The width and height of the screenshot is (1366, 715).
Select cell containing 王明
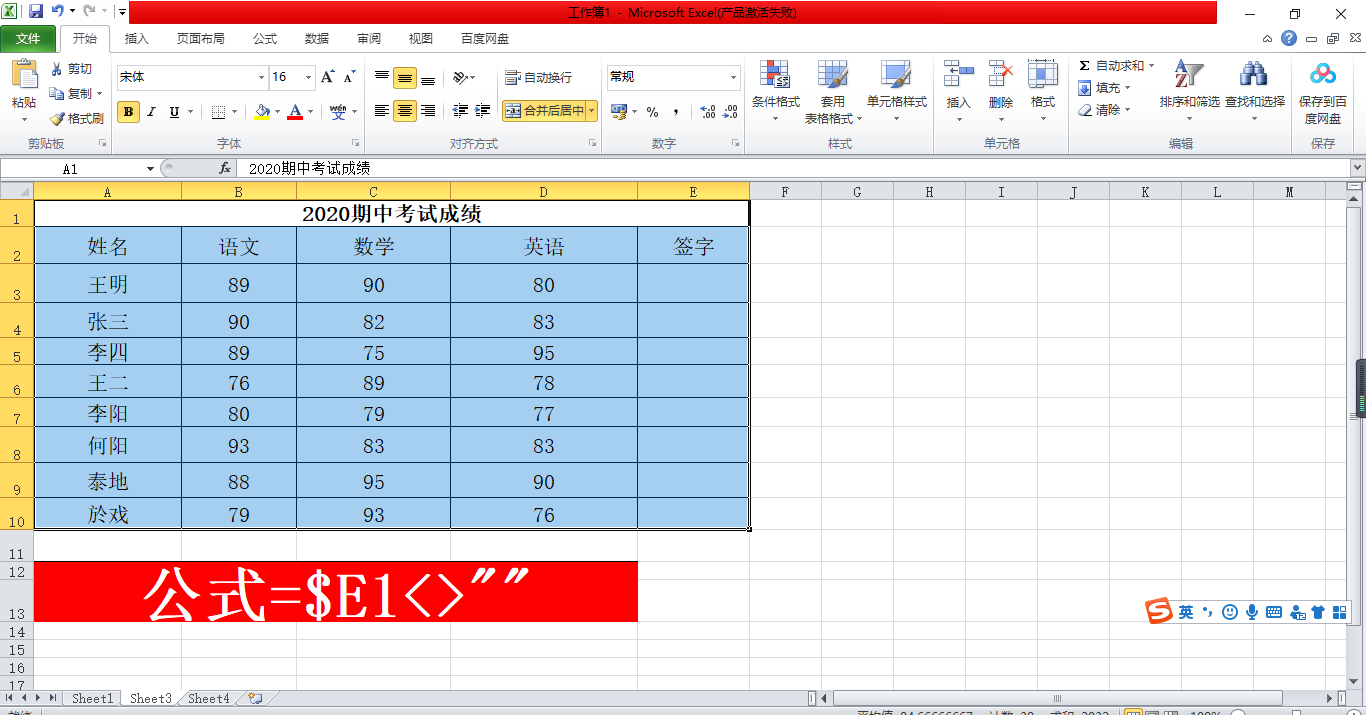(x=108, y=284)
